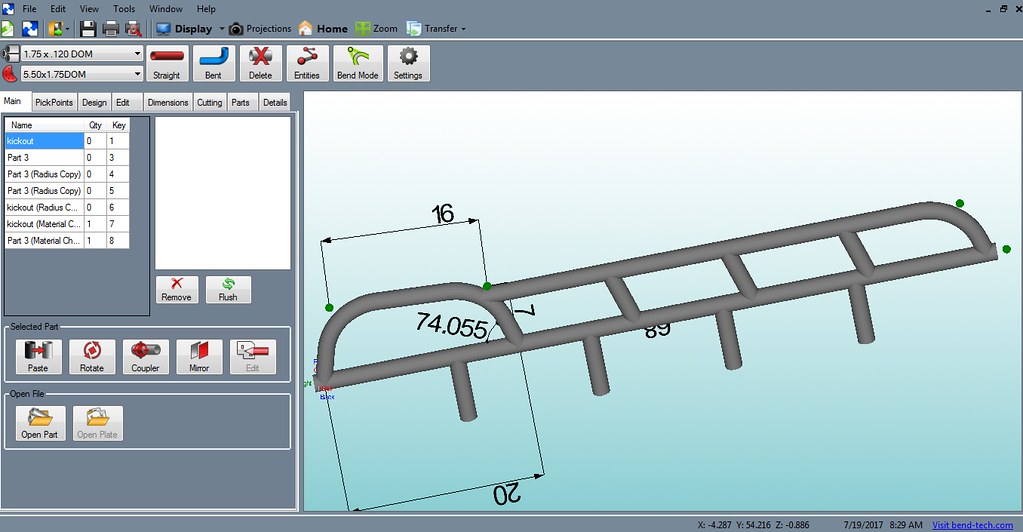Click the Remove button
This screenshot has height=532, width=1023.
point(177,289)
